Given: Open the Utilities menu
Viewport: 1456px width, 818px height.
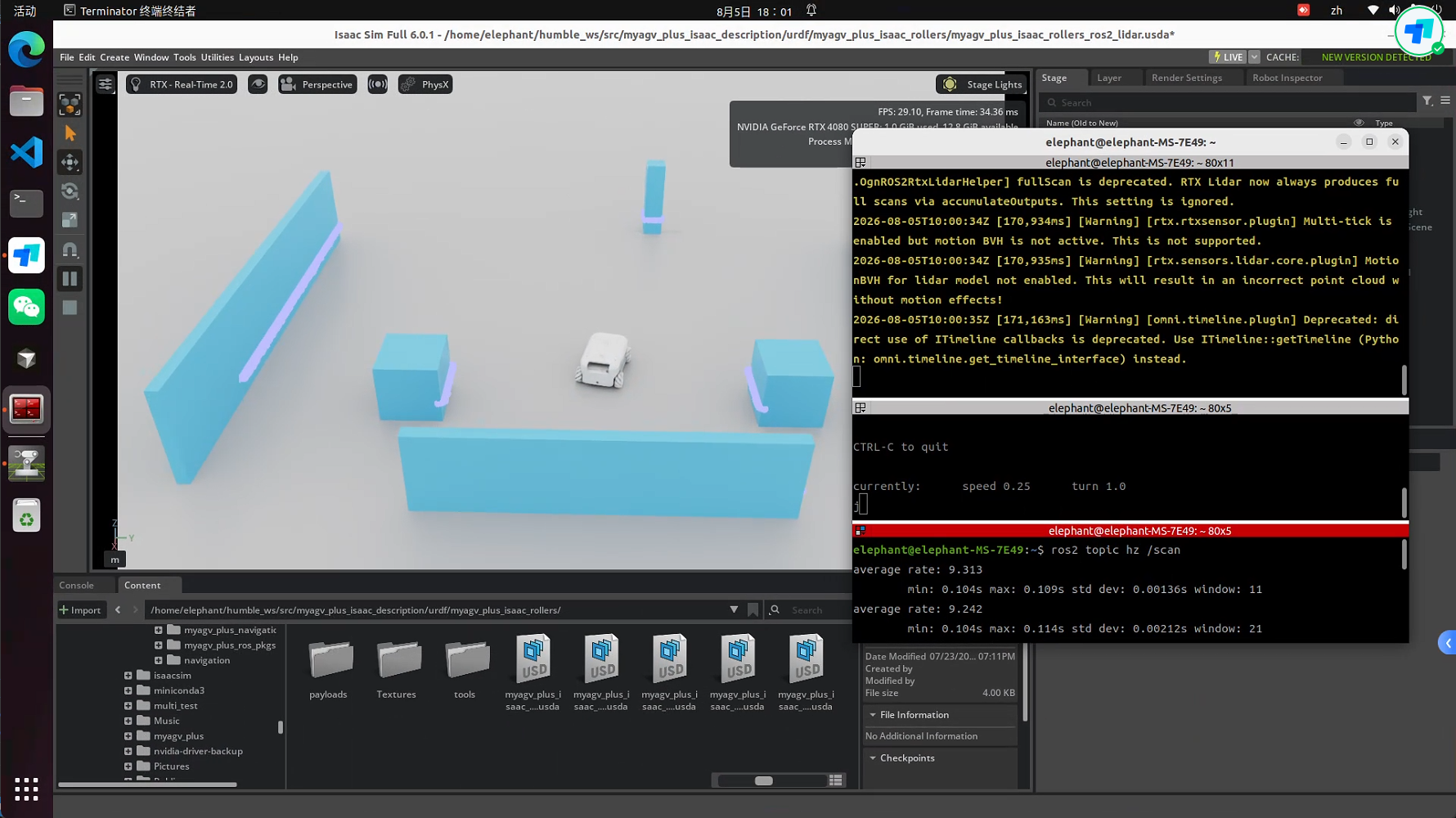Looking at the screenshot, I should pos(217,57).
